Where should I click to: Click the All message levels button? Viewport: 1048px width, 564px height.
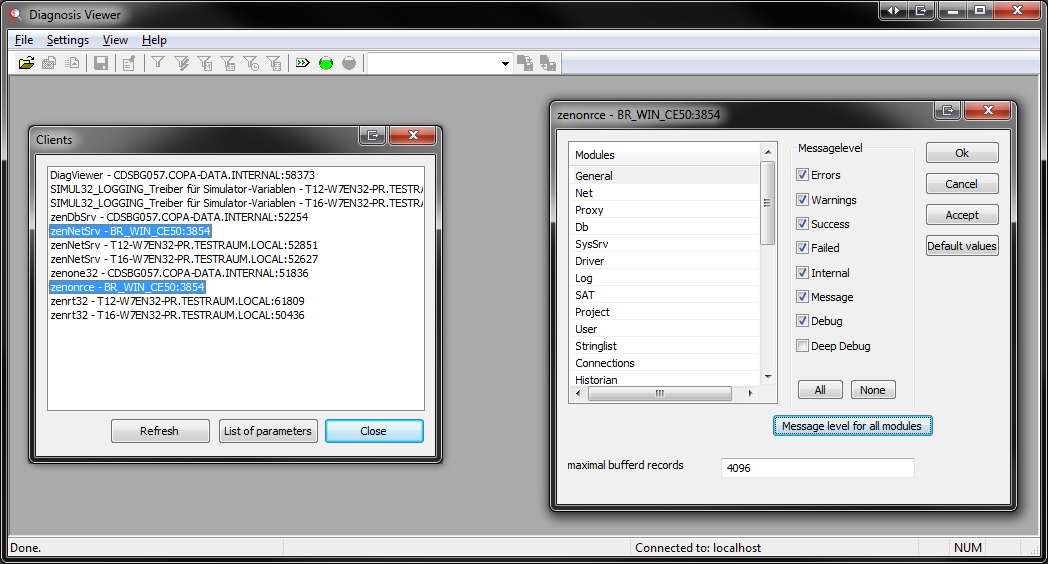(820, 390)
